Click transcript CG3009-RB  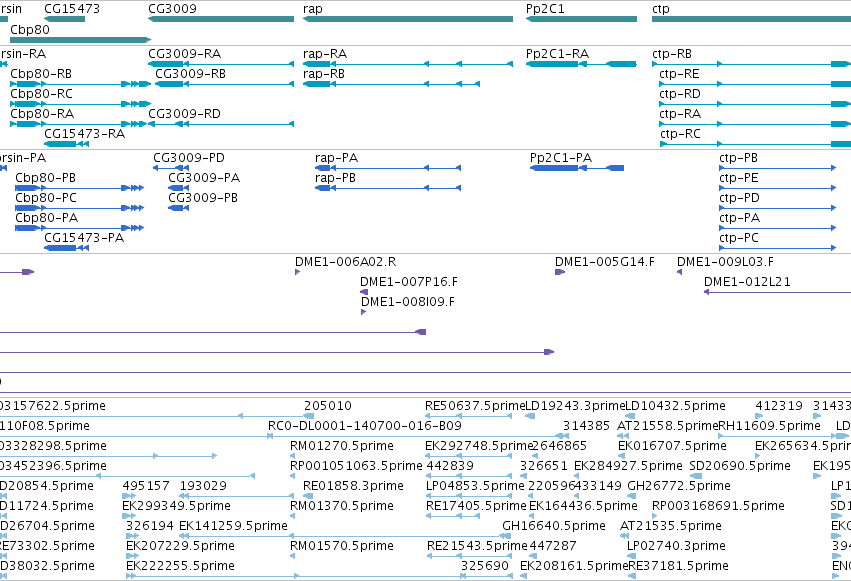click(190, 74)
